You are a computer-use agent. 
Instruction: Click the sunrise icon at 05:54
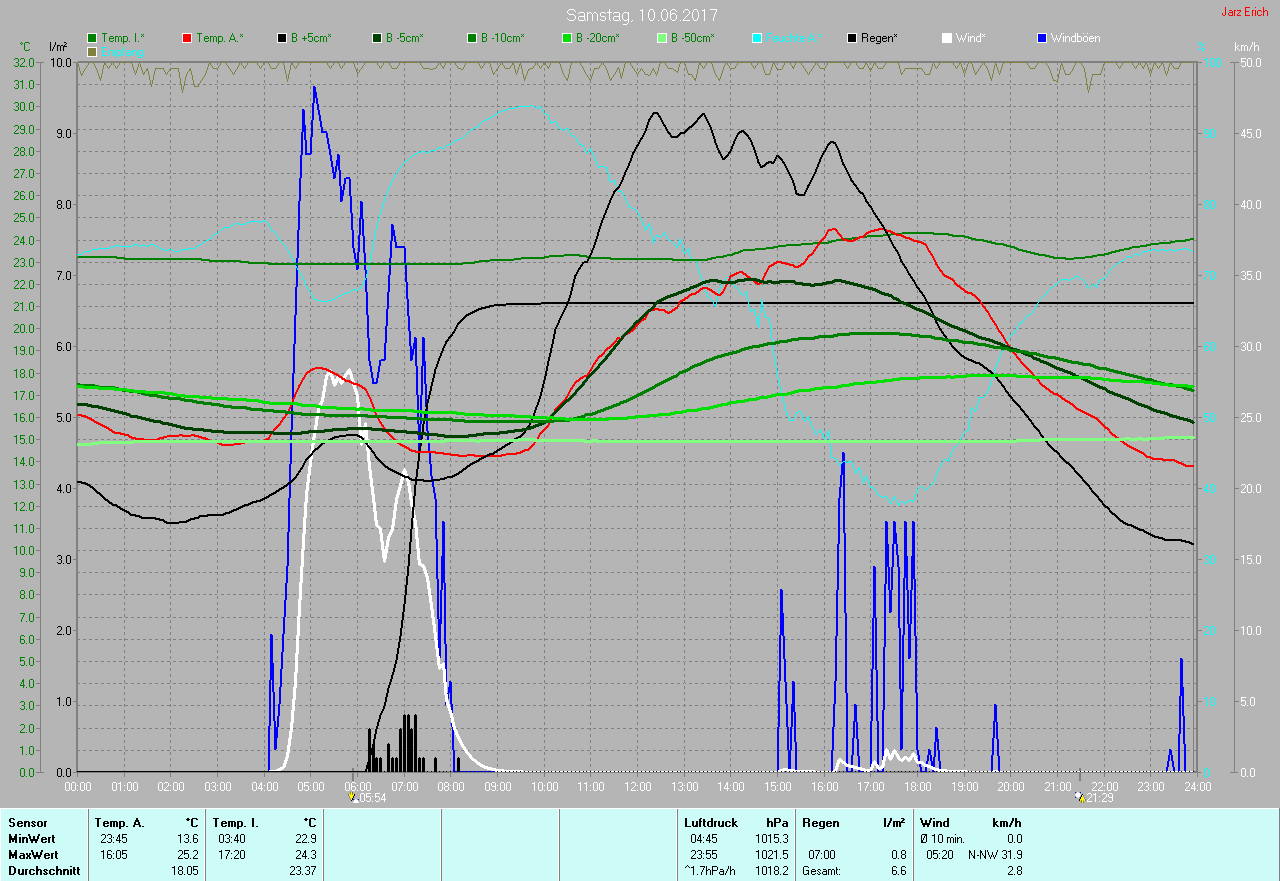coord(353,797)
